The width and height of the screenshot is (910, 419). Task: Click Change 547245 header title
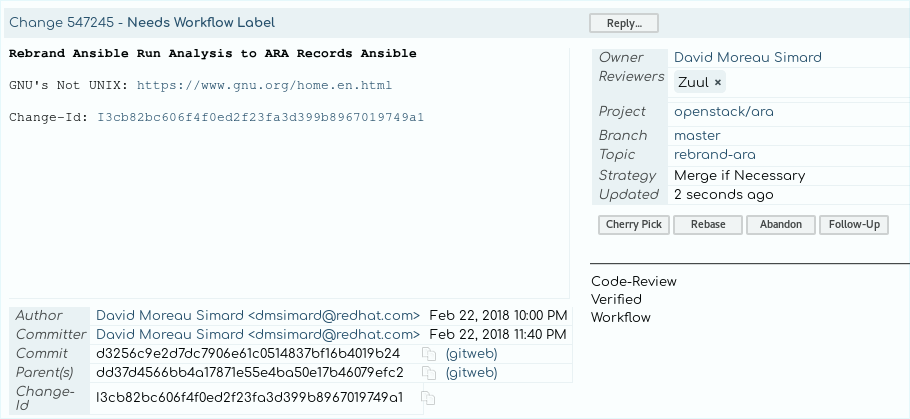[x=142, y=23]
